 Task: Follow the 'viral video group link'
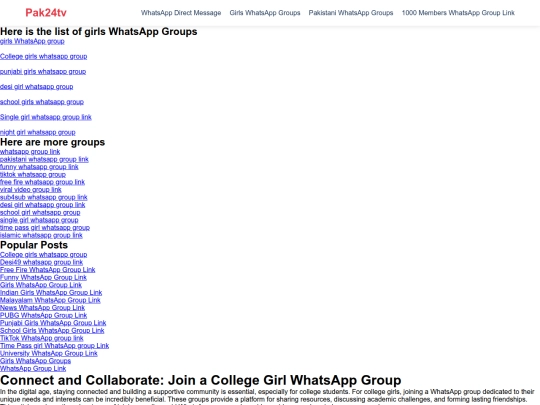(31, 189)
